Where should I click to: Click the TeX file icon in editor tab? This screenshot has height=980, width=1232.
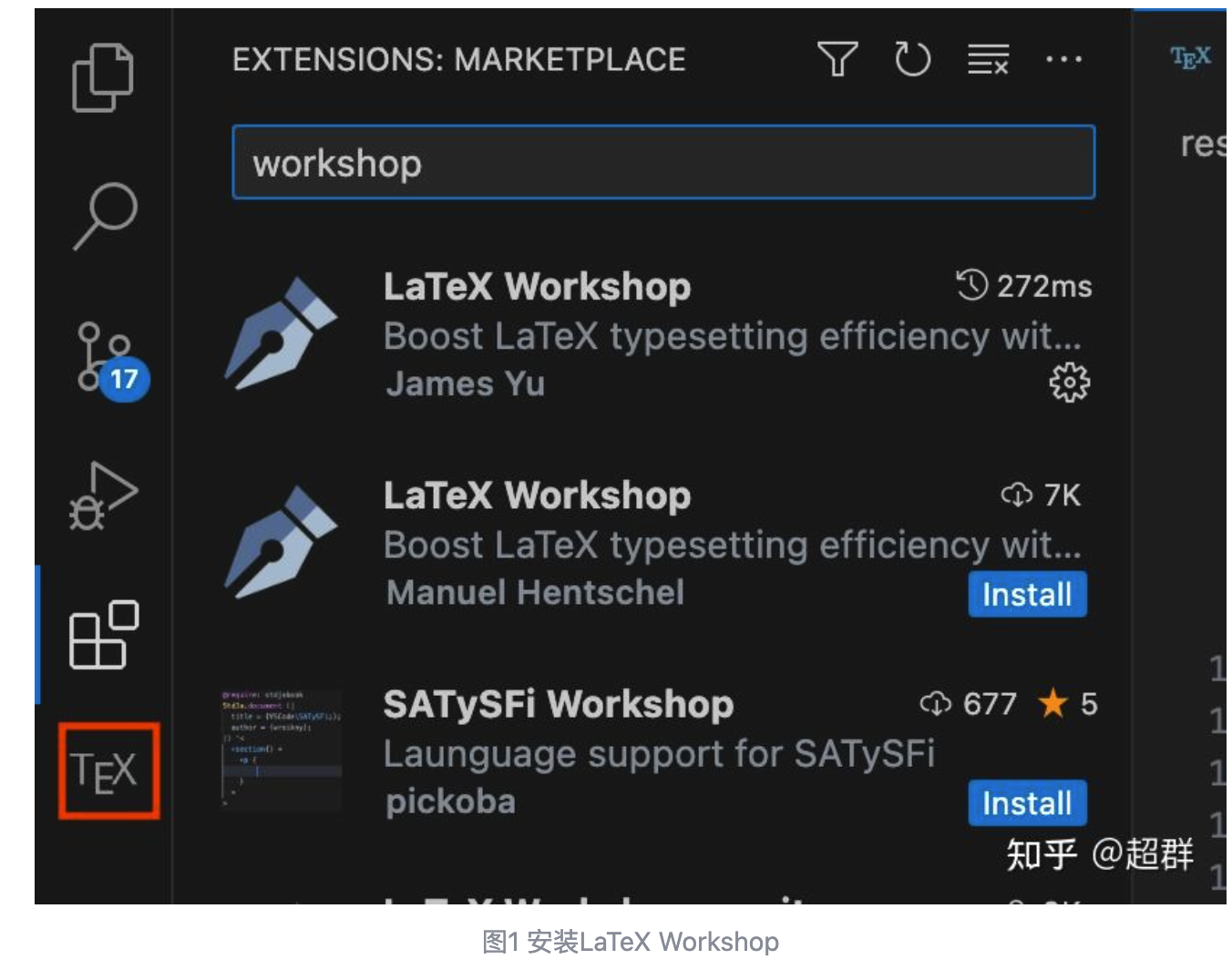1190,58
